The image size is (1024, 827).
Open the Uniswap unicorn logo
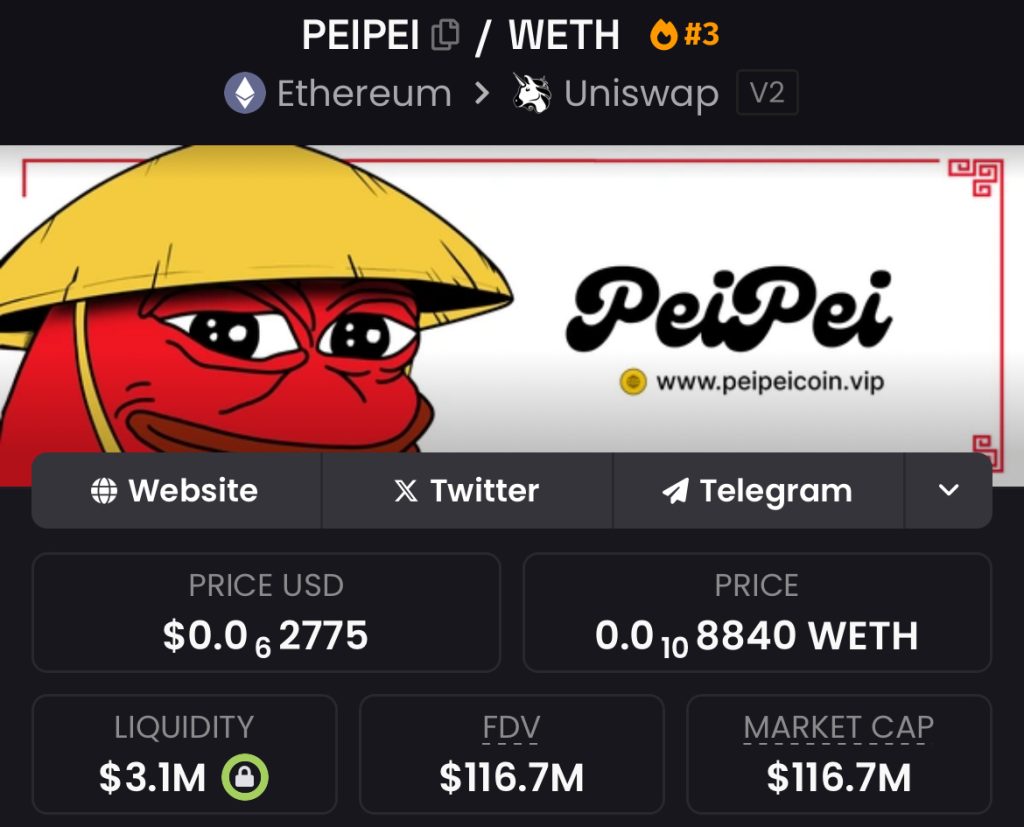(531, 93)
